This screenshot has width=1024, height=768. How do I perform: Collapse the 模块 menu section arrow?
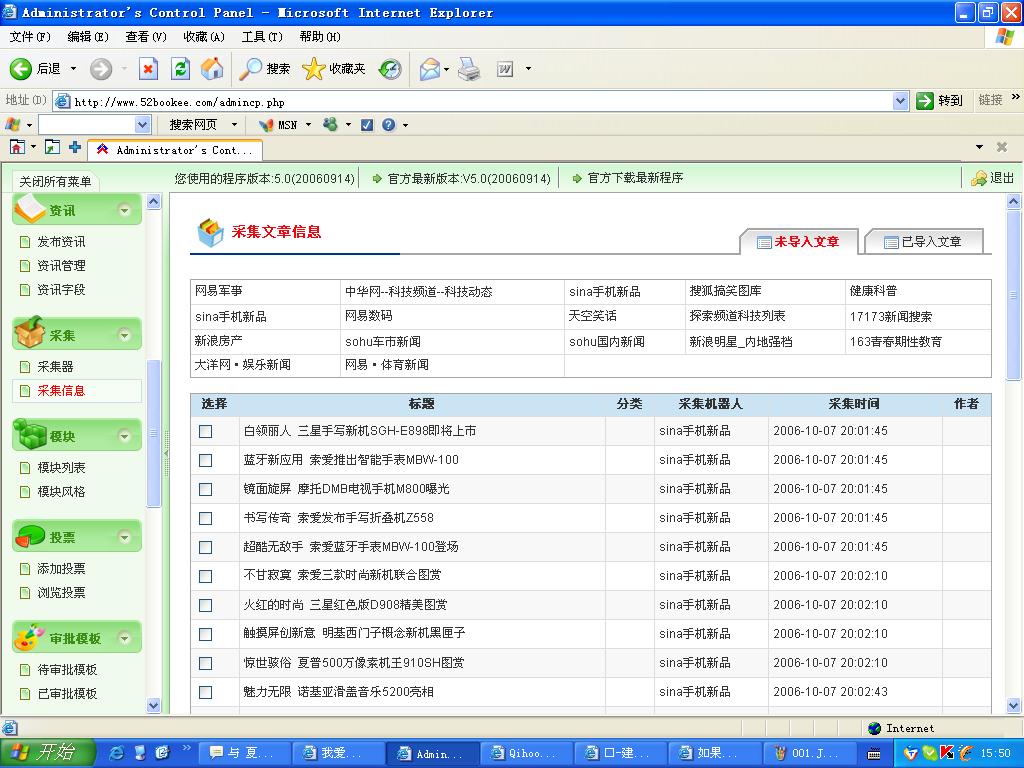(x=124, y=436)
